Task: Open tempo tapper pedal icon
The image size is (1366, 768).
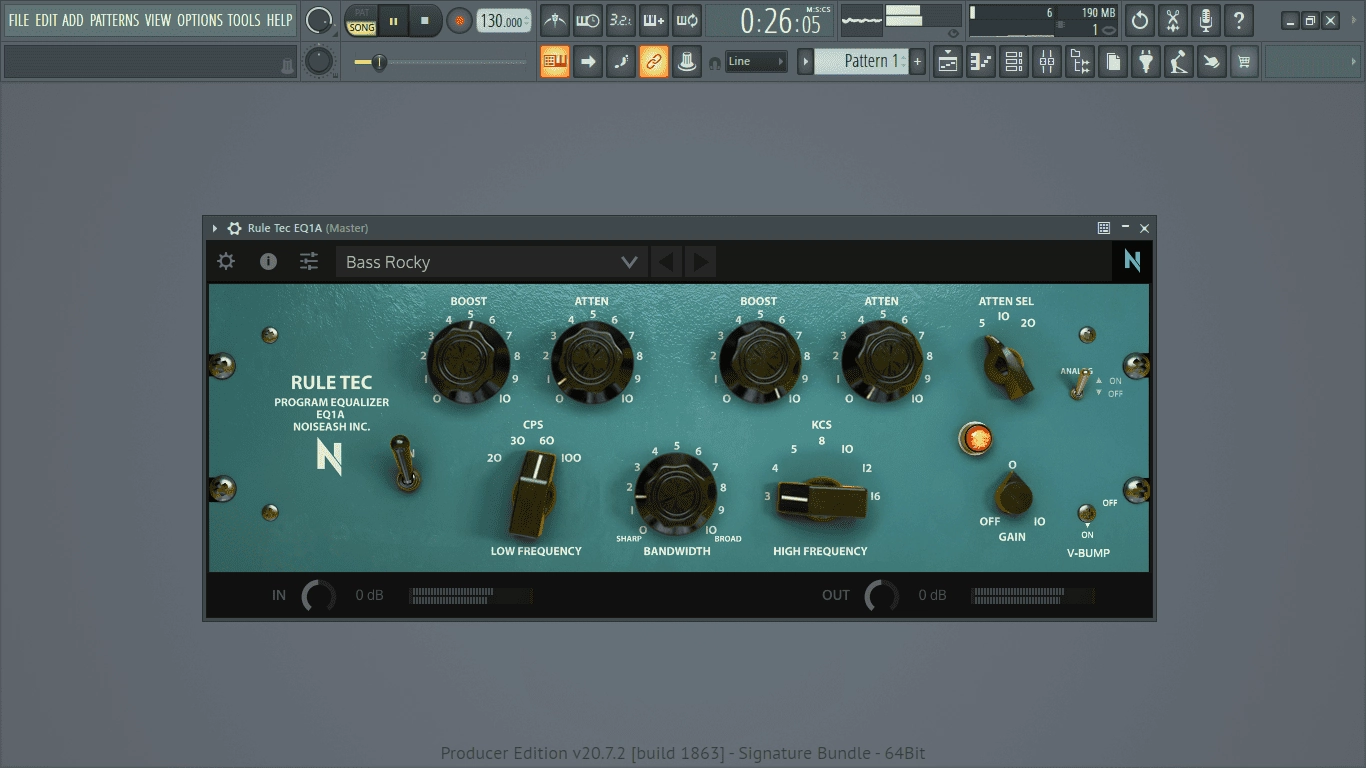Action: pyautogui.click(x=1179, y=62)
